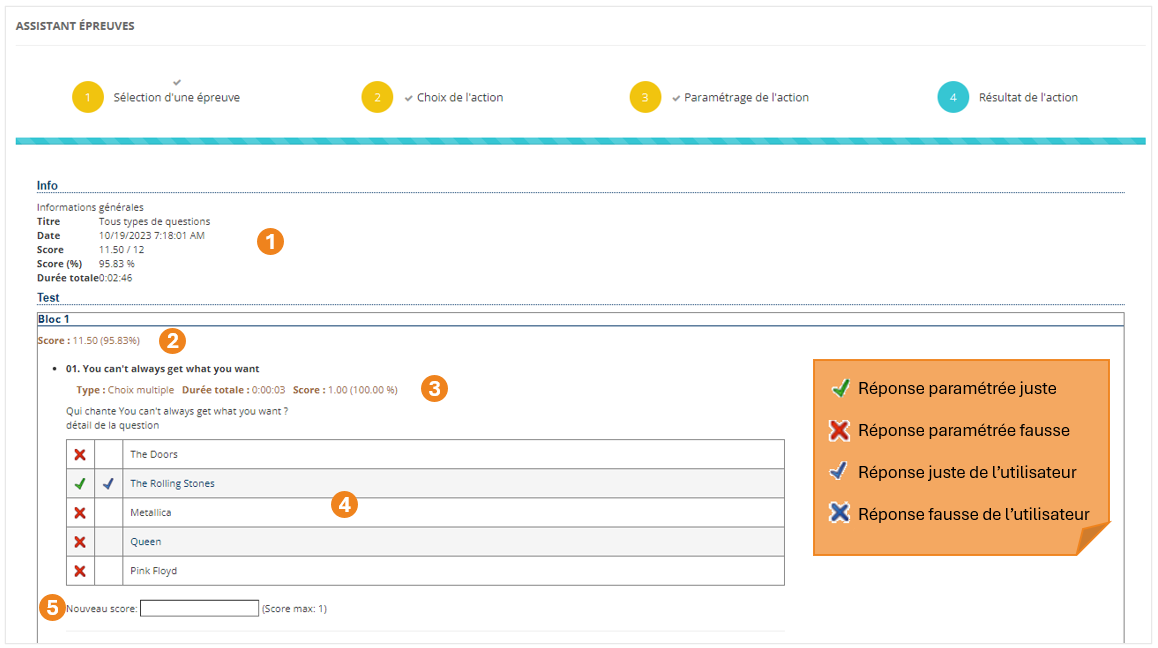Select Résultat de l'action step

(x=1028, y=98)
